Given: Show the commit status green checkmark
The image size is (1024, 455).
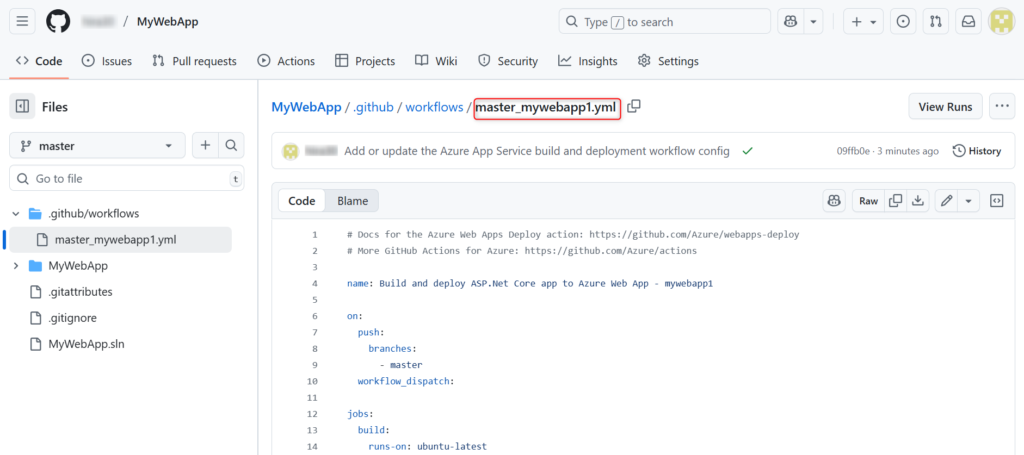Looking at the screenshot, I should (748, 151).
